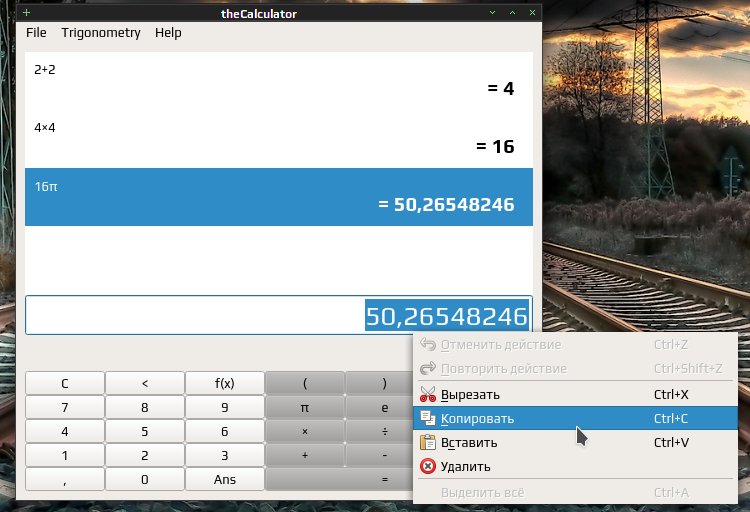This screenshot has height=512, width=750.
Task: Click the plus + button
Action: click(x=305, y=456)
